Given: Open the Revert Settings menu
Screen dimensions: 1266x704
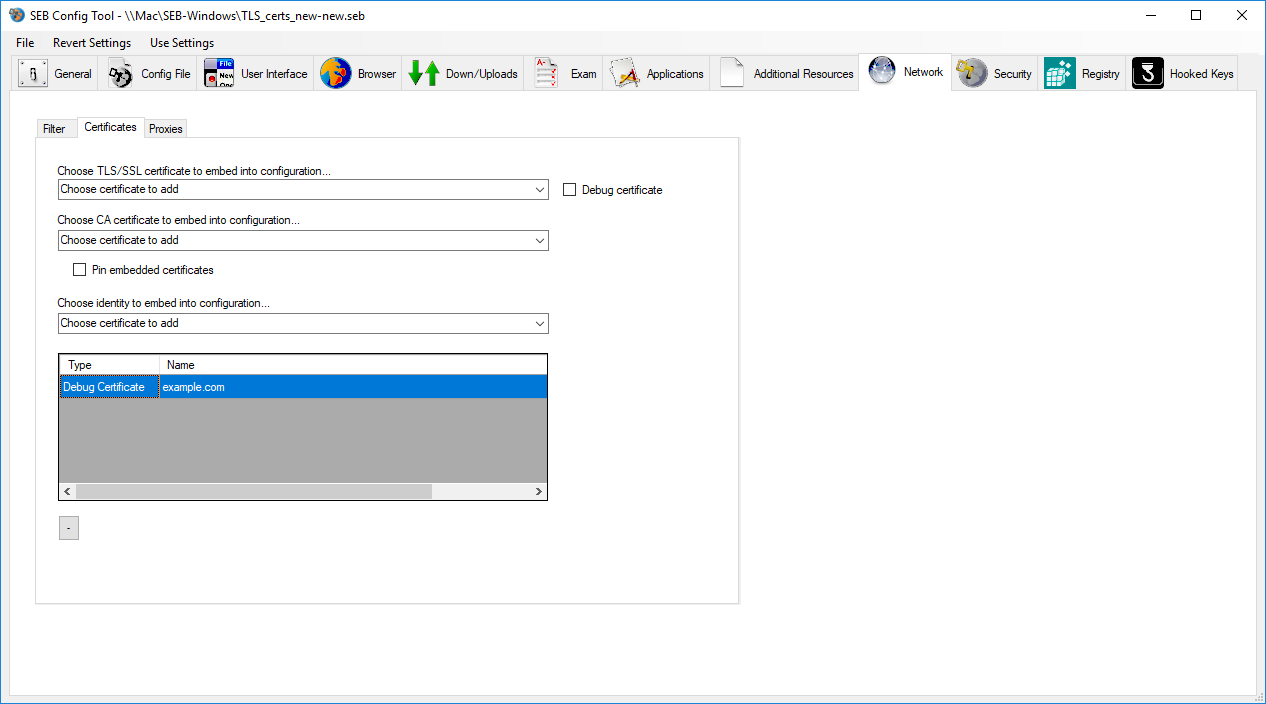Looking at the screenshot, I should point(92,43).
